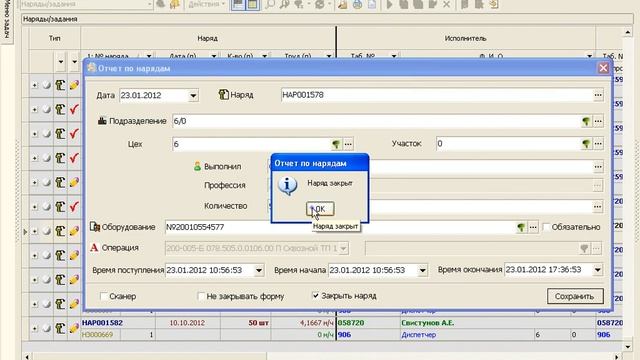Click pencil icon in the current-row-arrow row
Viewport: 640px width, 360px height.
pyautogui.click(x=74, y=231)
